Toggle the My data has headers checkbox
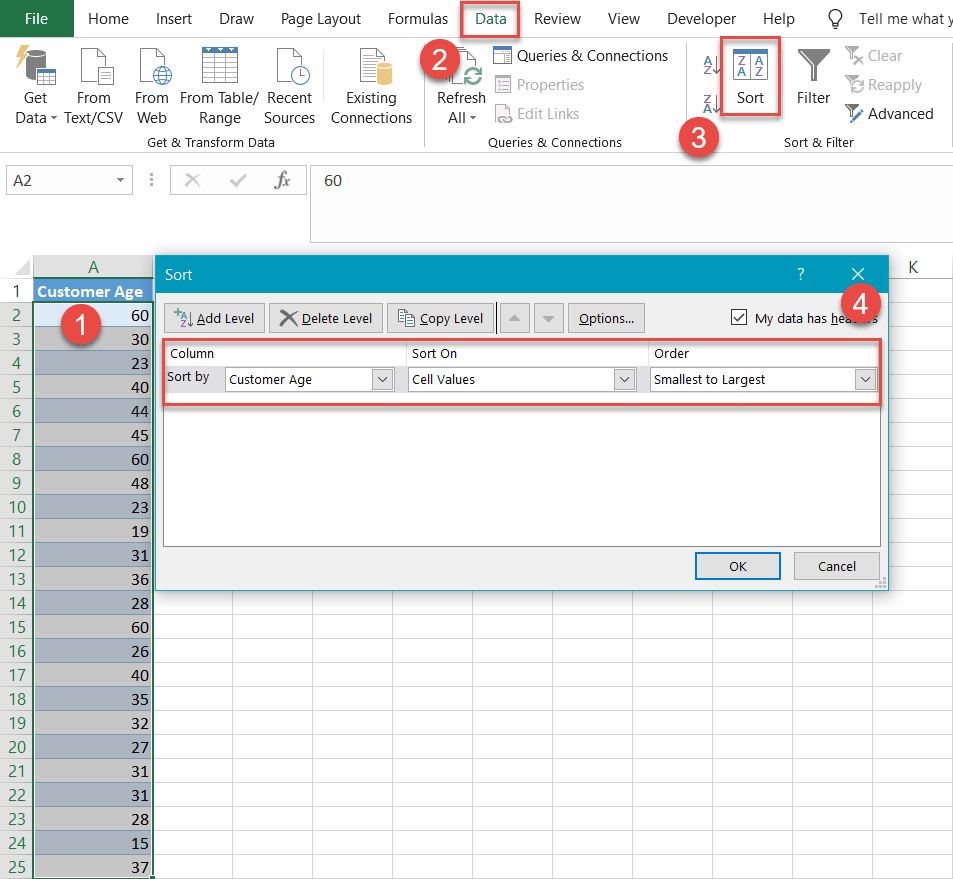 coord(739,317)
